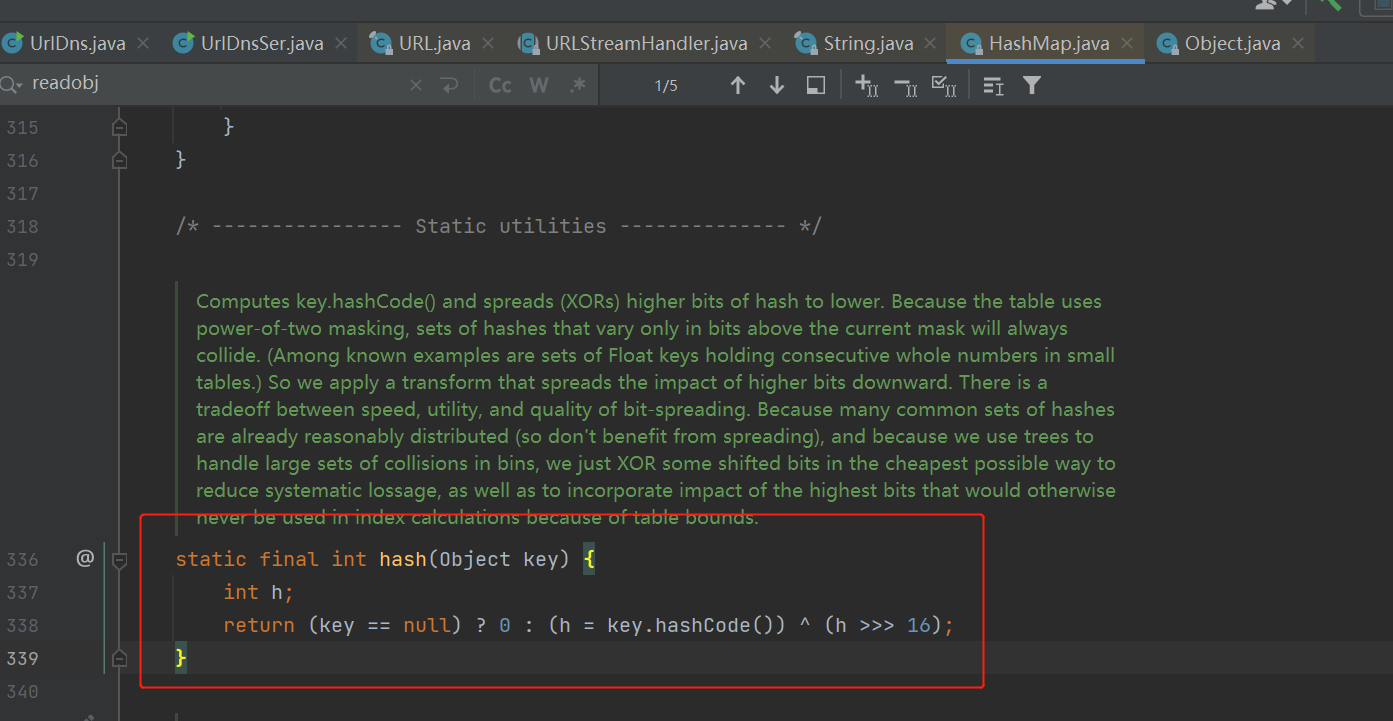Viewport: 1393px width, 721px height.
Task: Click the rendered doc comment about key.hashCode()
Action: pyautogui.click(x=655, y=409)
